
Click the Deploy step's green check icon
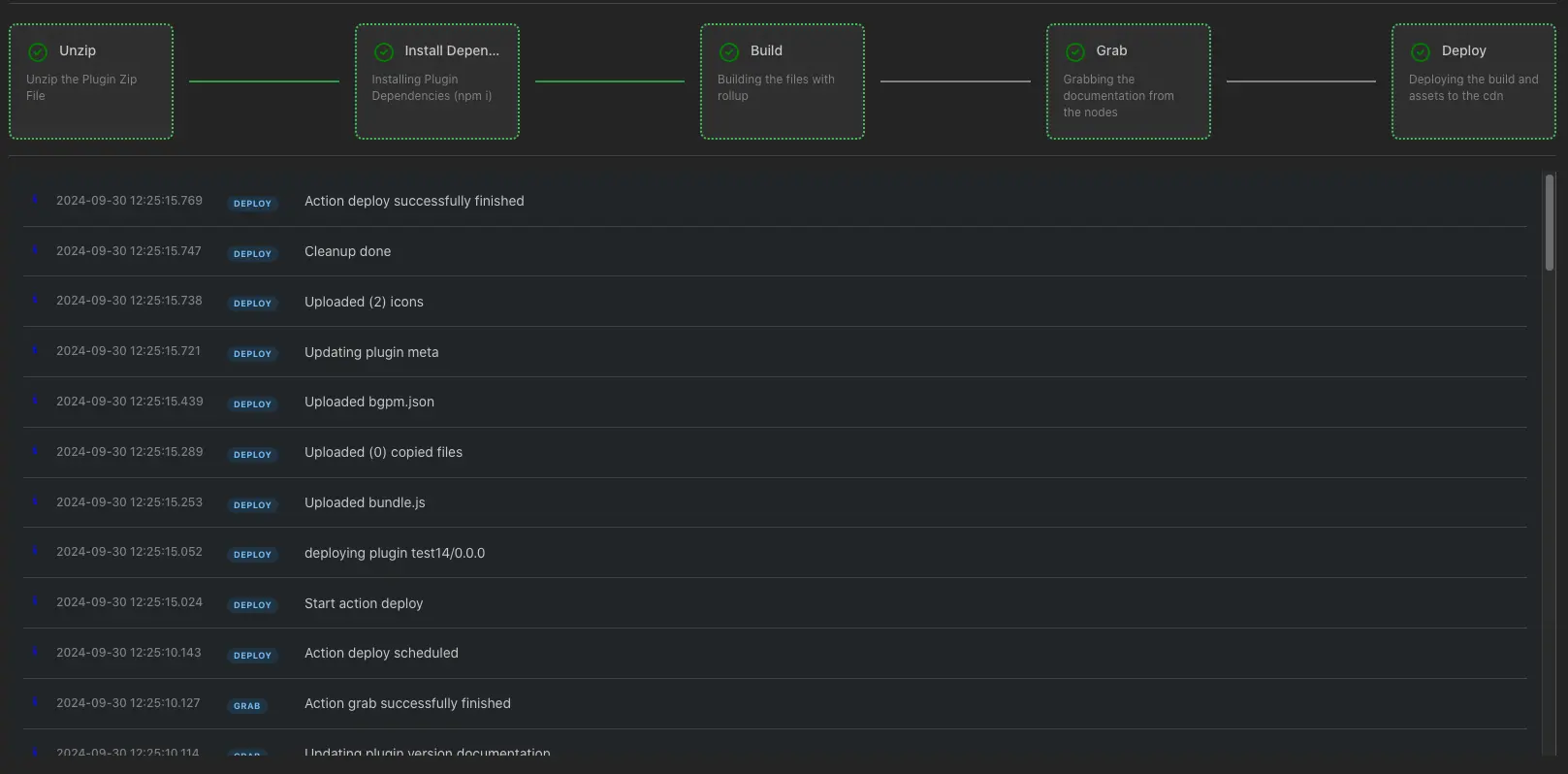tap(1421, 52)
